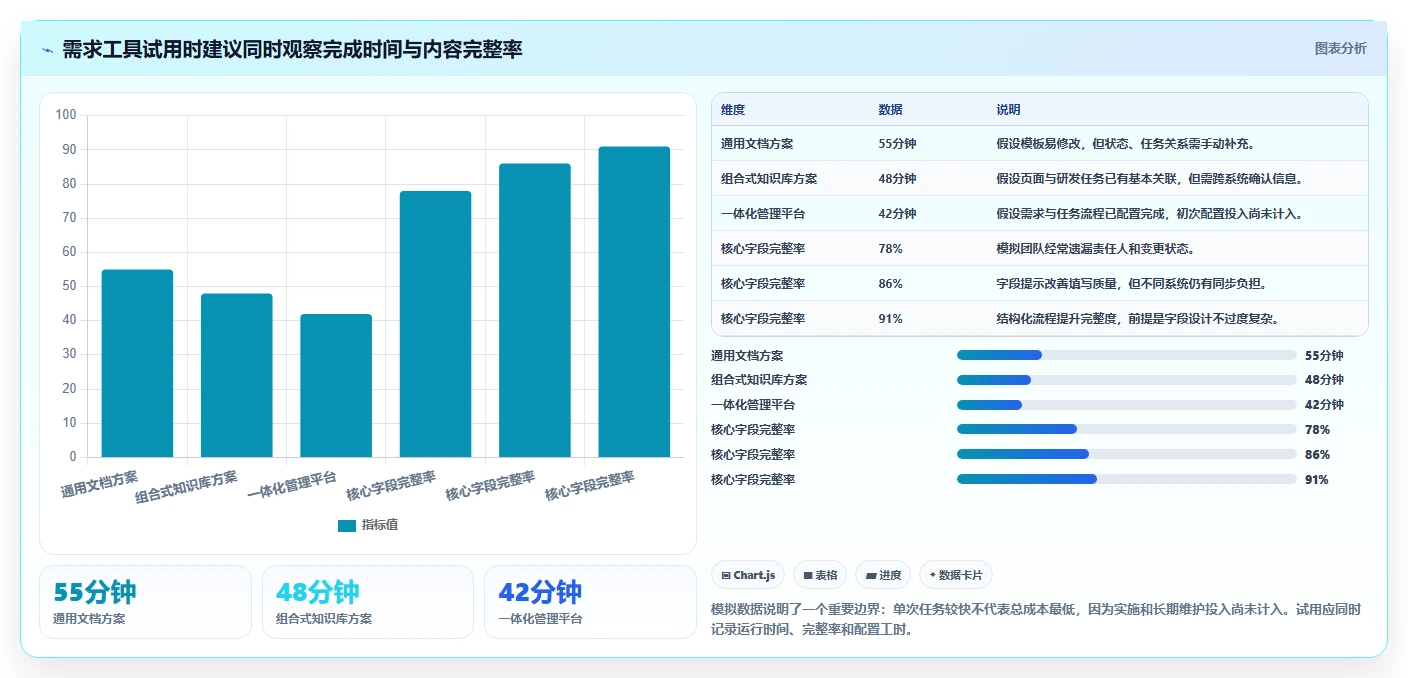Image resolution: width=1408 pixels, height=678 pixels.
Task: Click the note starting 字段提示改善填写质量
Action: pyautogui.click(x=1132, y=284)
